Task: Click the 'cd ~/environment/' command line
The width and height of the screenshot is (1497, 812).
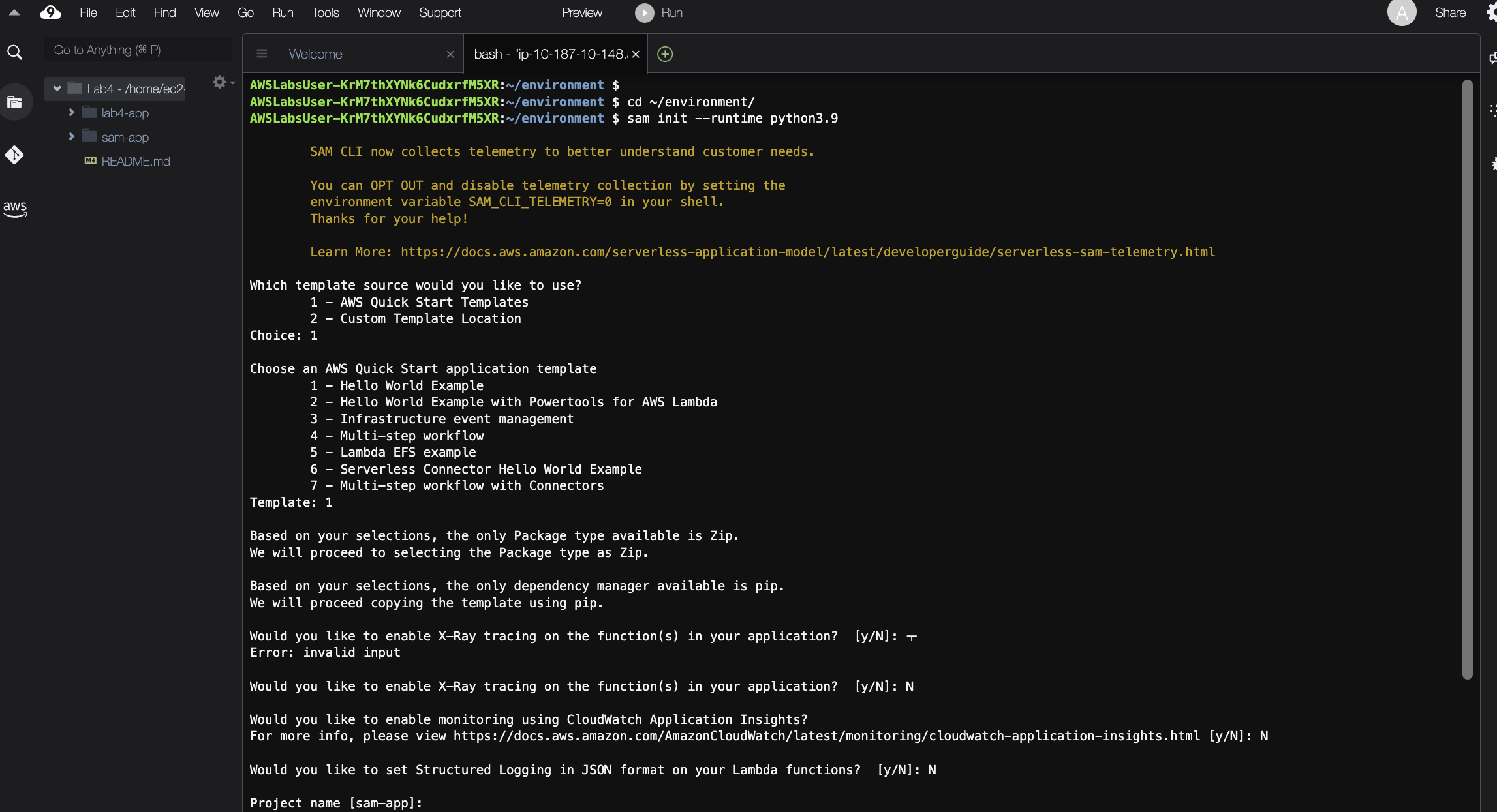Action: tap(690, 102)
